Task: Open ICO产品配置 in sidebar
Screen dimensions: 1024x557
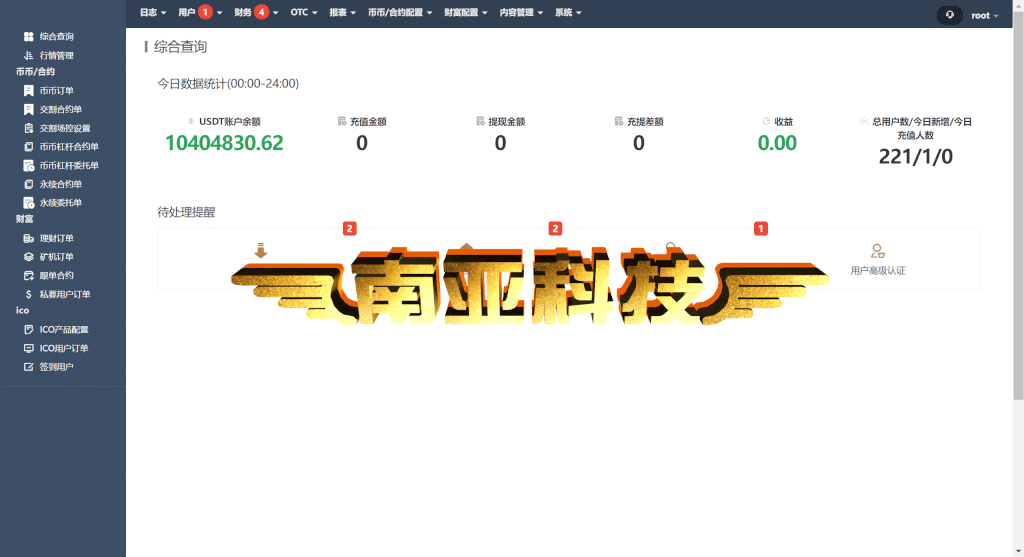Action: point(63,330)
